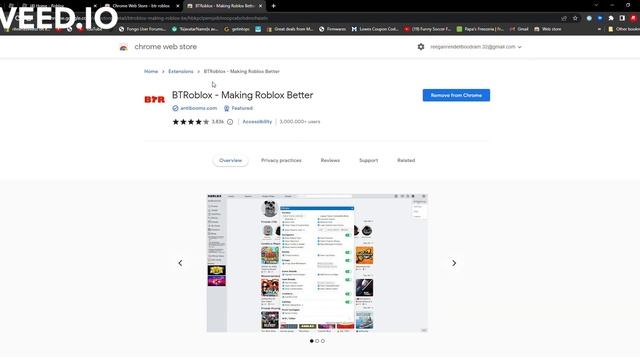Open the Funny Soccer YouTube bookmark
This screenshot has height=360, width=640.
click(x=427, y=29)
